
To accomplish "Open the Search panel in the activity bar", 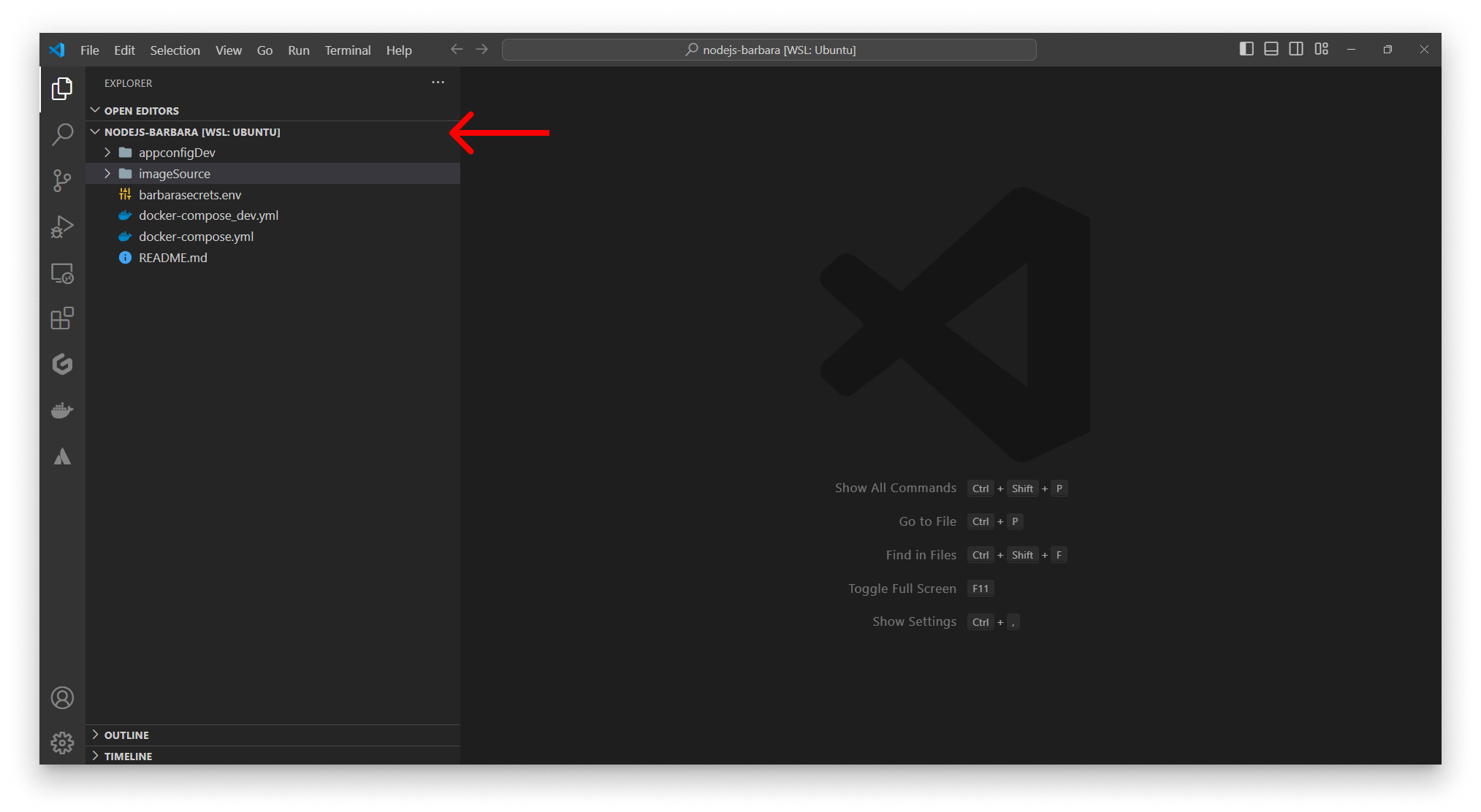I will click(63, 134).
